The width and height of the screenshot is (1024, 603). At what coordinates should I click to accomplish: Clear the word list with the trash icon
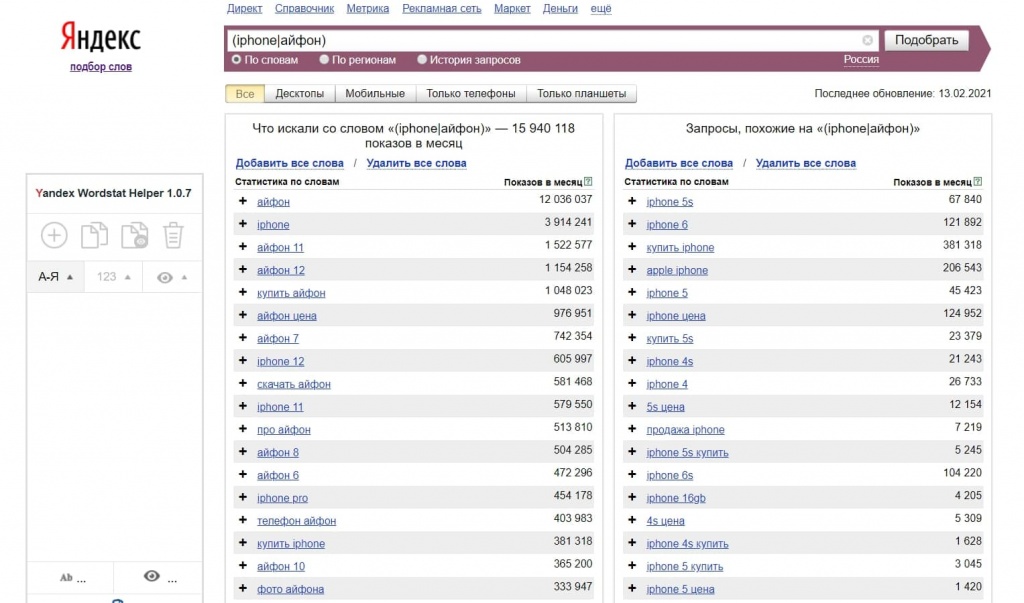point(172,235)
